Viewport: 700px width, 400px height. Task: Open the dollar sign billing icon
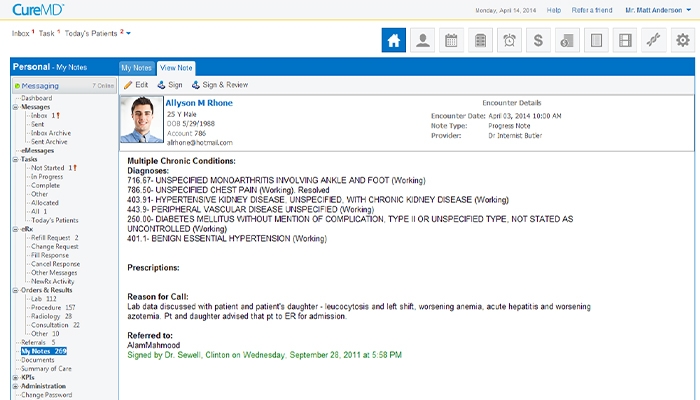(x=538, y=41)
